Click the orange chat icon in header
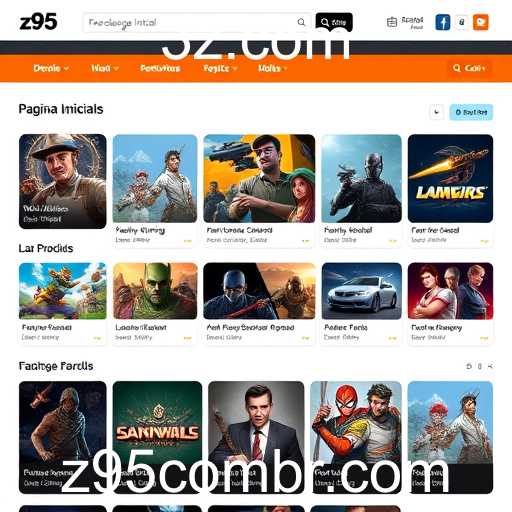This screenshot has width=512, height=512. click(481, 22)
